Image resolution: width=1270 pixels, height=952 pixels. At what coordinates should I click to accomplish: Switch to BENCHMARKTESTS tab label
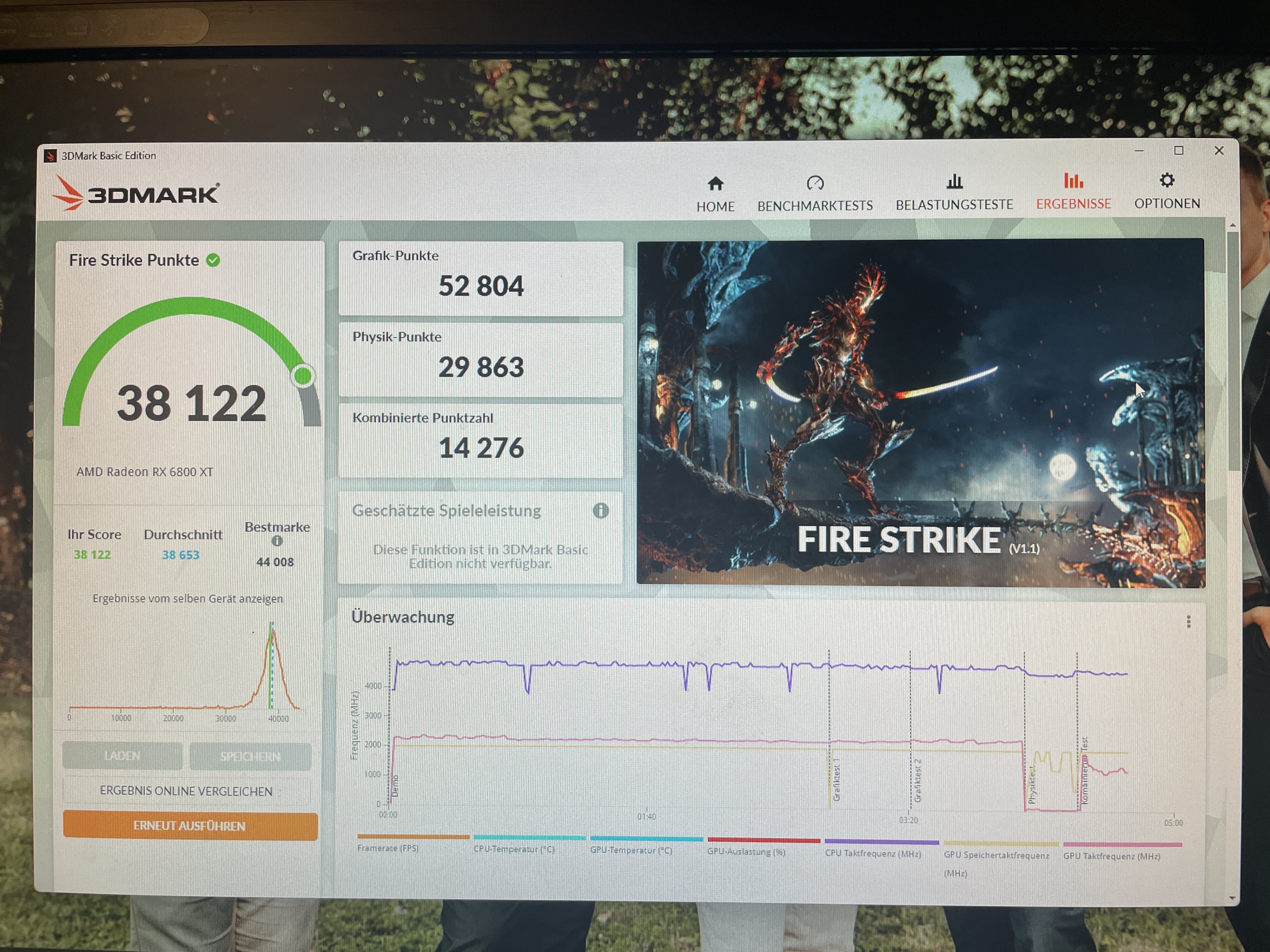[x=815, y=206]
